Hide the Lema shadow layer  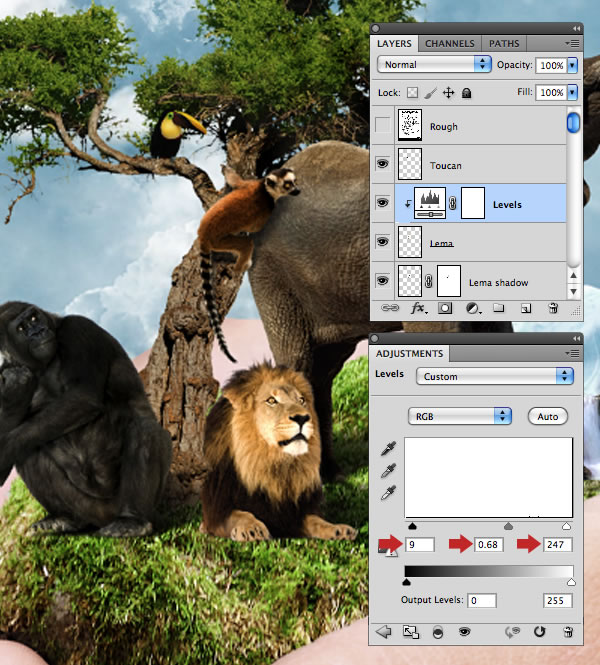point(382,281)
